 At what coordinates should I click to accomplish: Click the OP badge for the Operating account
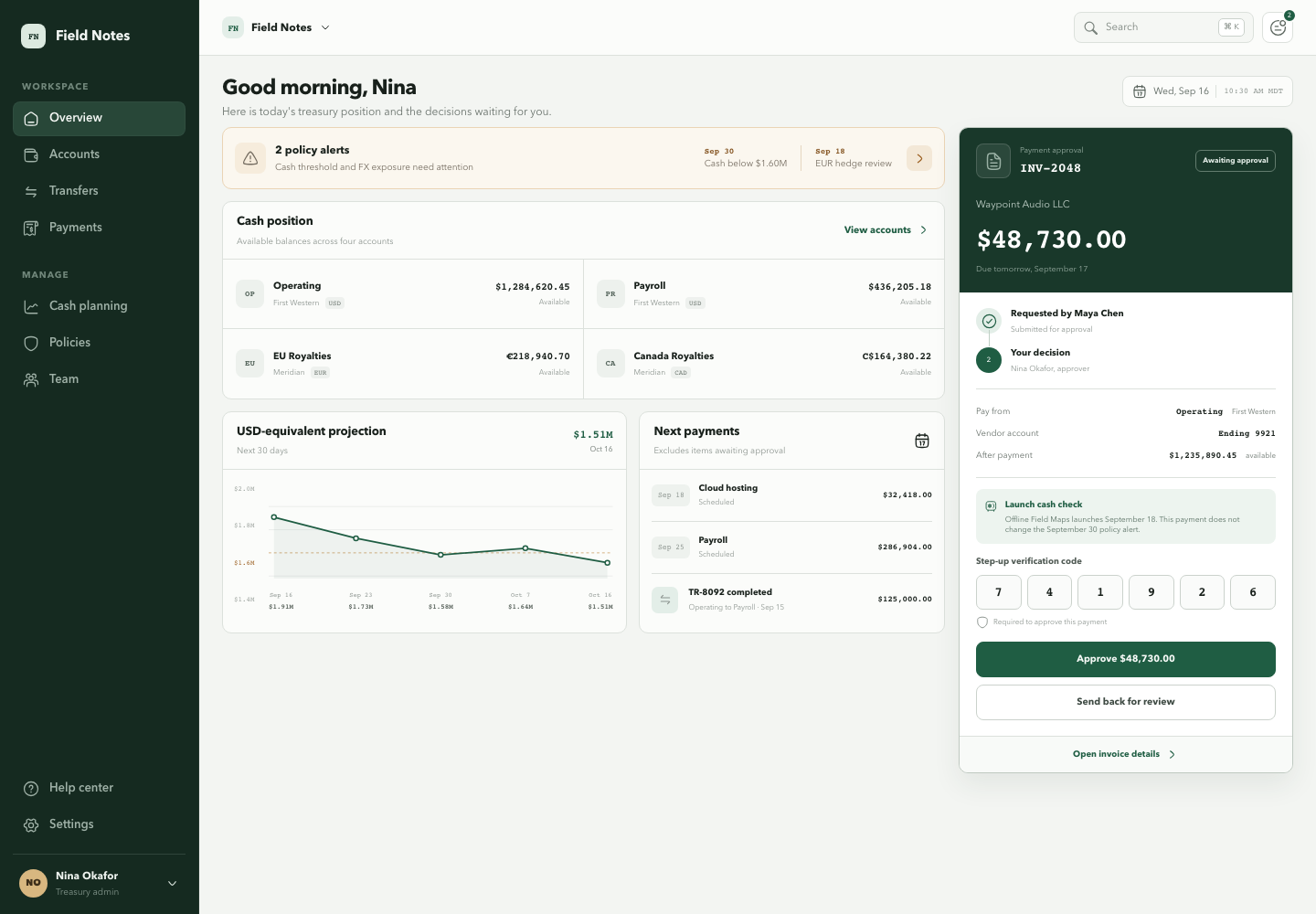[x=249, y=294]
